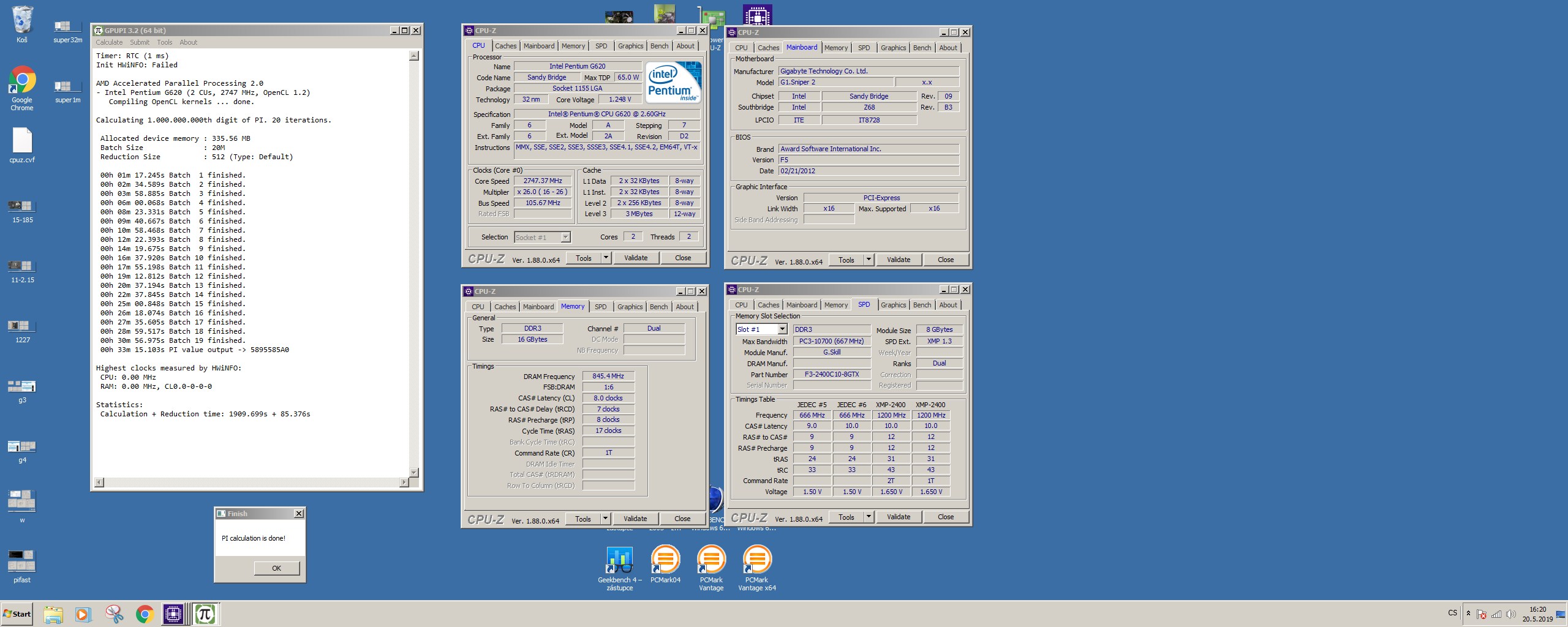This screenshot has height=627, width=1568.
Task: Click Validate in CPU tab CPU-Z window
Action: click(x=636, y=258)
